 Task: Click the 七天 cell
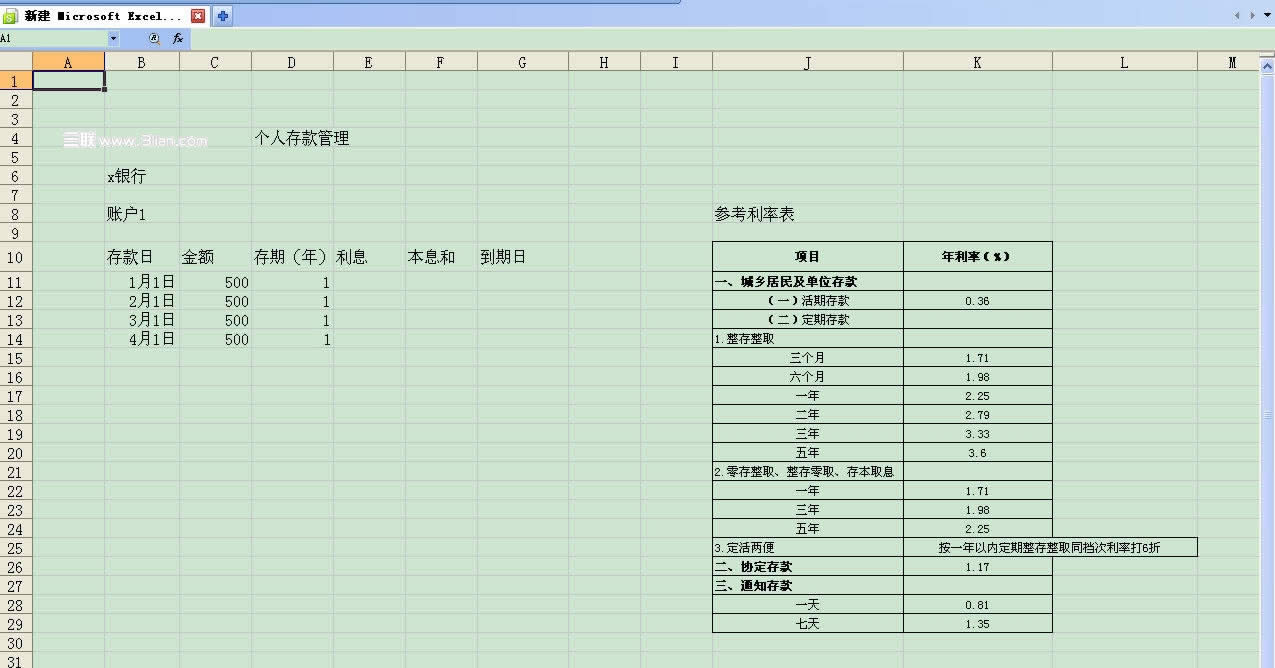coord(808,624)
